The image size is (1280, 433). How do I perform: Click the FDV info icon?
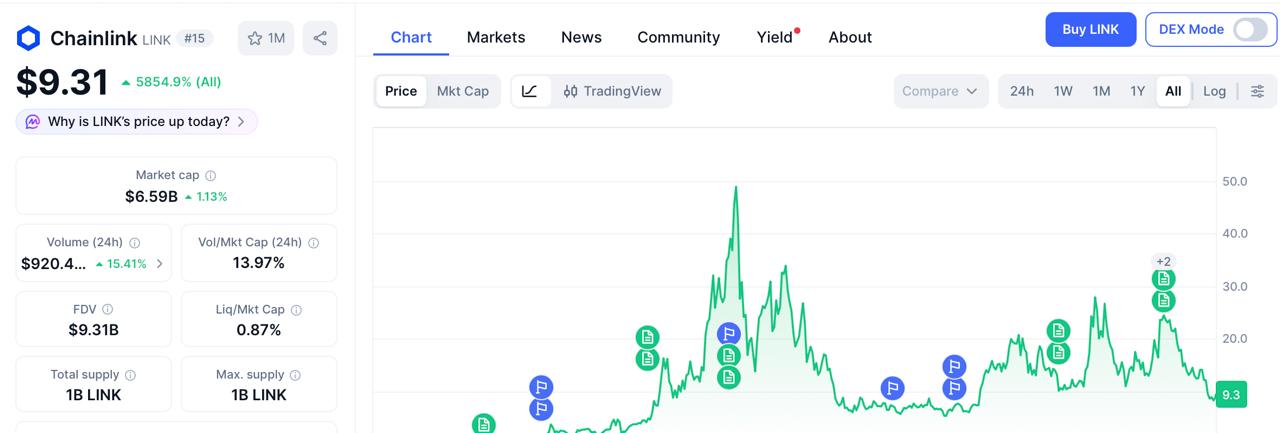108,310
